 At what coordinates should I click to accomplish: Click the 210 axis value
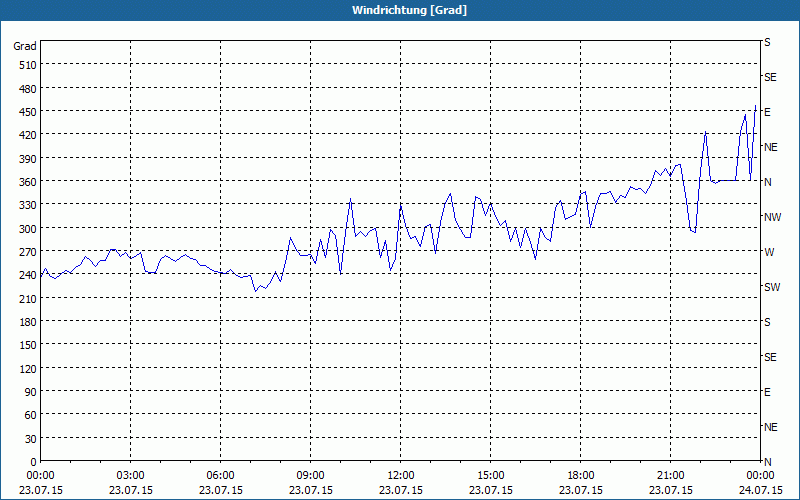[x=29, y=298]
